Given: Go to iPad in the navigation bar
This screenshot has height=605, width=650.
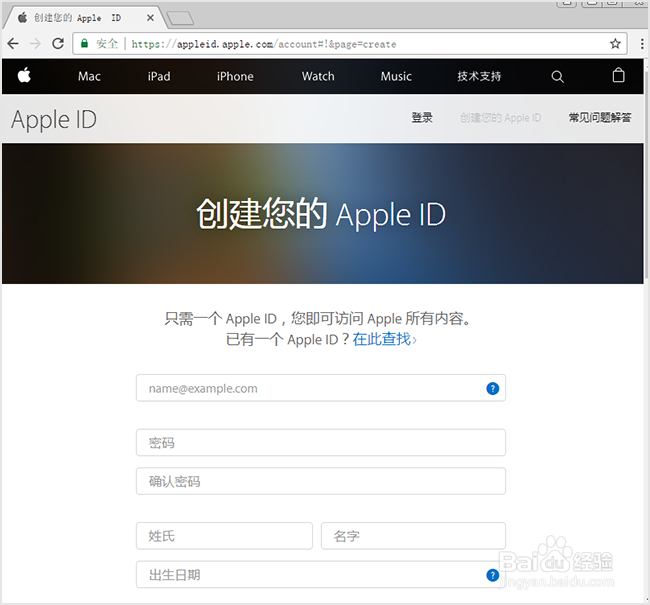Looking at the screenshot, I should 159,76.
